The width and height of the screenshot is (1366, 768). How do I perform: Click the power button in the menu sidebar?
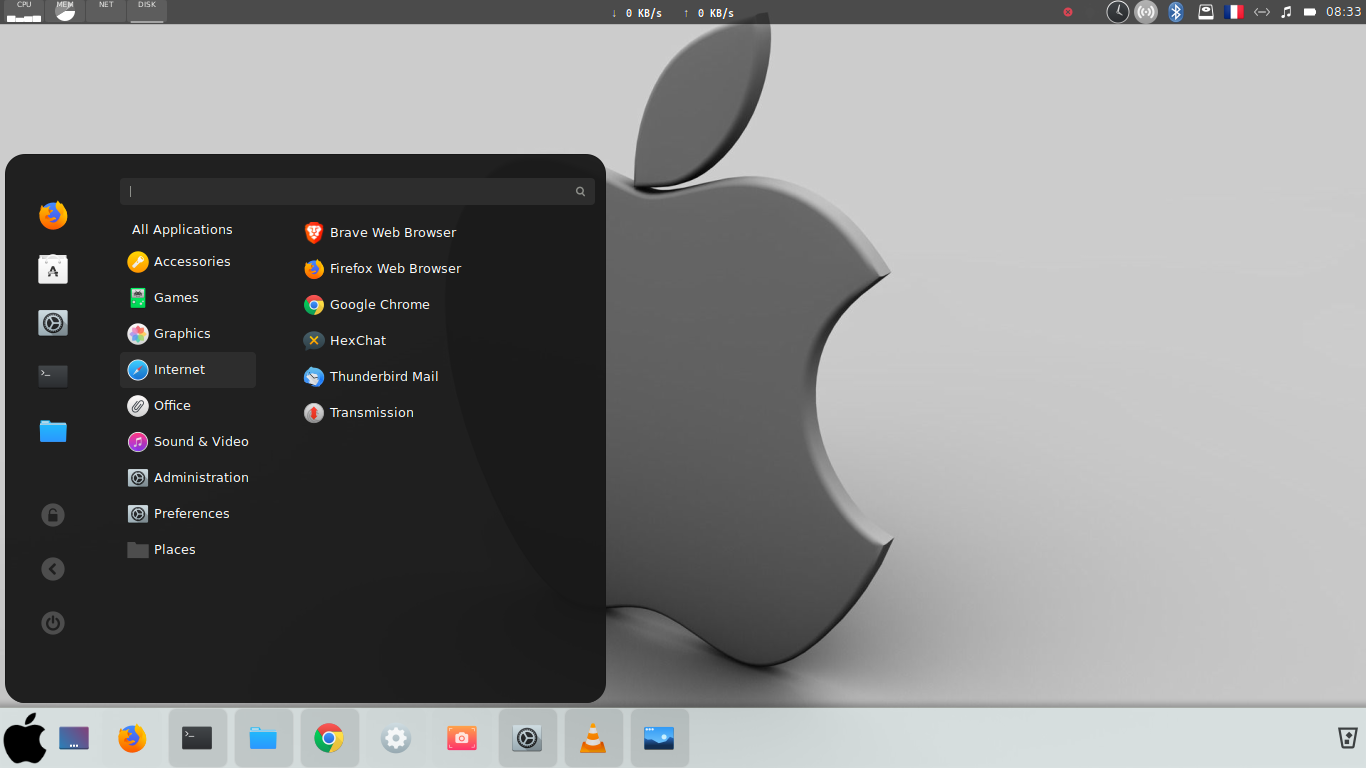[x=53, y=623]
